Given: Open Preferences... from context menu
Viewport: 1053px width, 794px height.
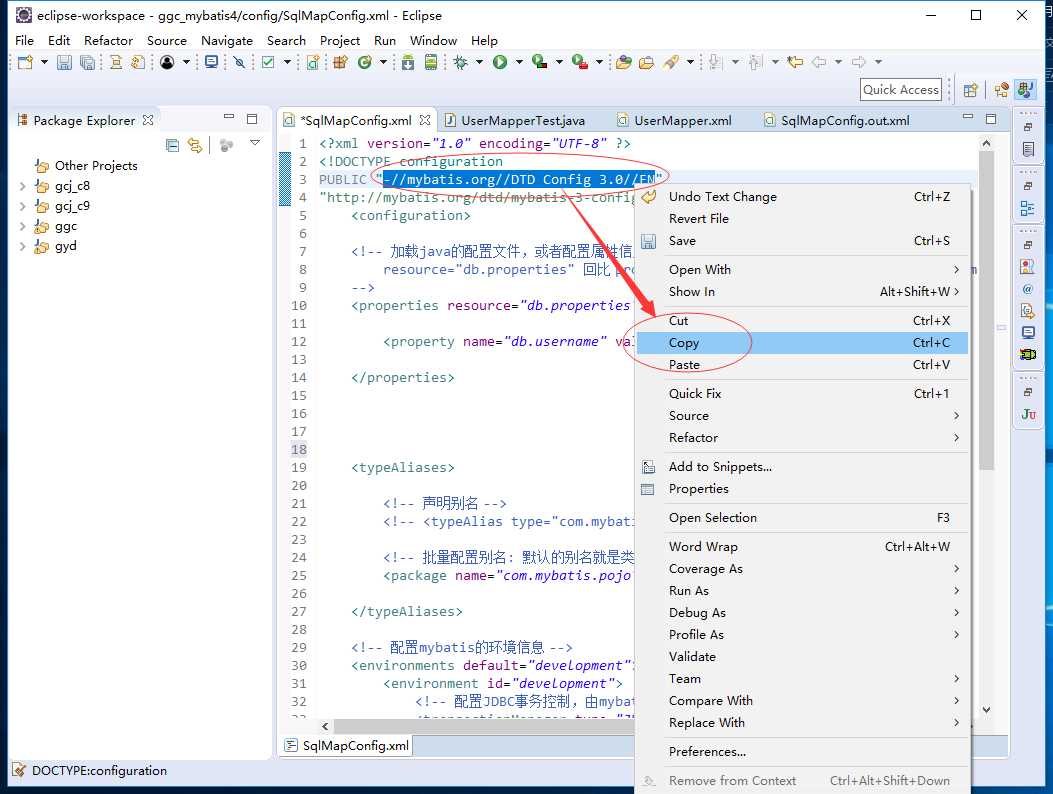Looking at the screenshot, I should pos(802,752).
